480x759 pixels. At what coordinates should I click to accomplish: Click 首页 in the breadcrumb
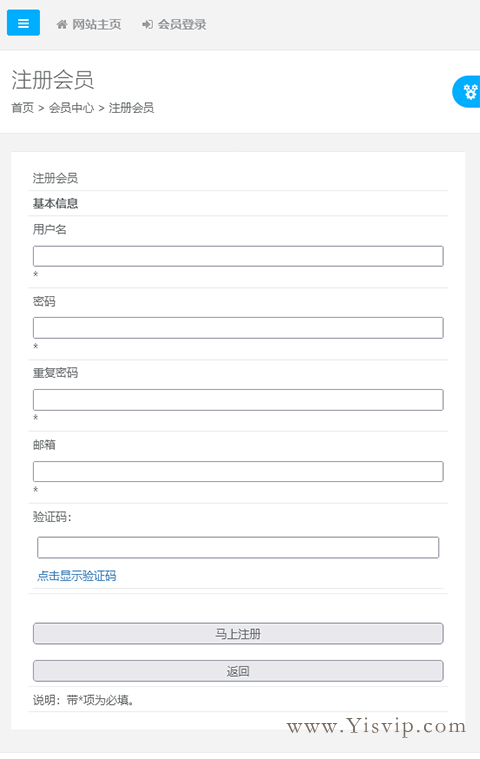pyautogui.click(x=23, y=107)
